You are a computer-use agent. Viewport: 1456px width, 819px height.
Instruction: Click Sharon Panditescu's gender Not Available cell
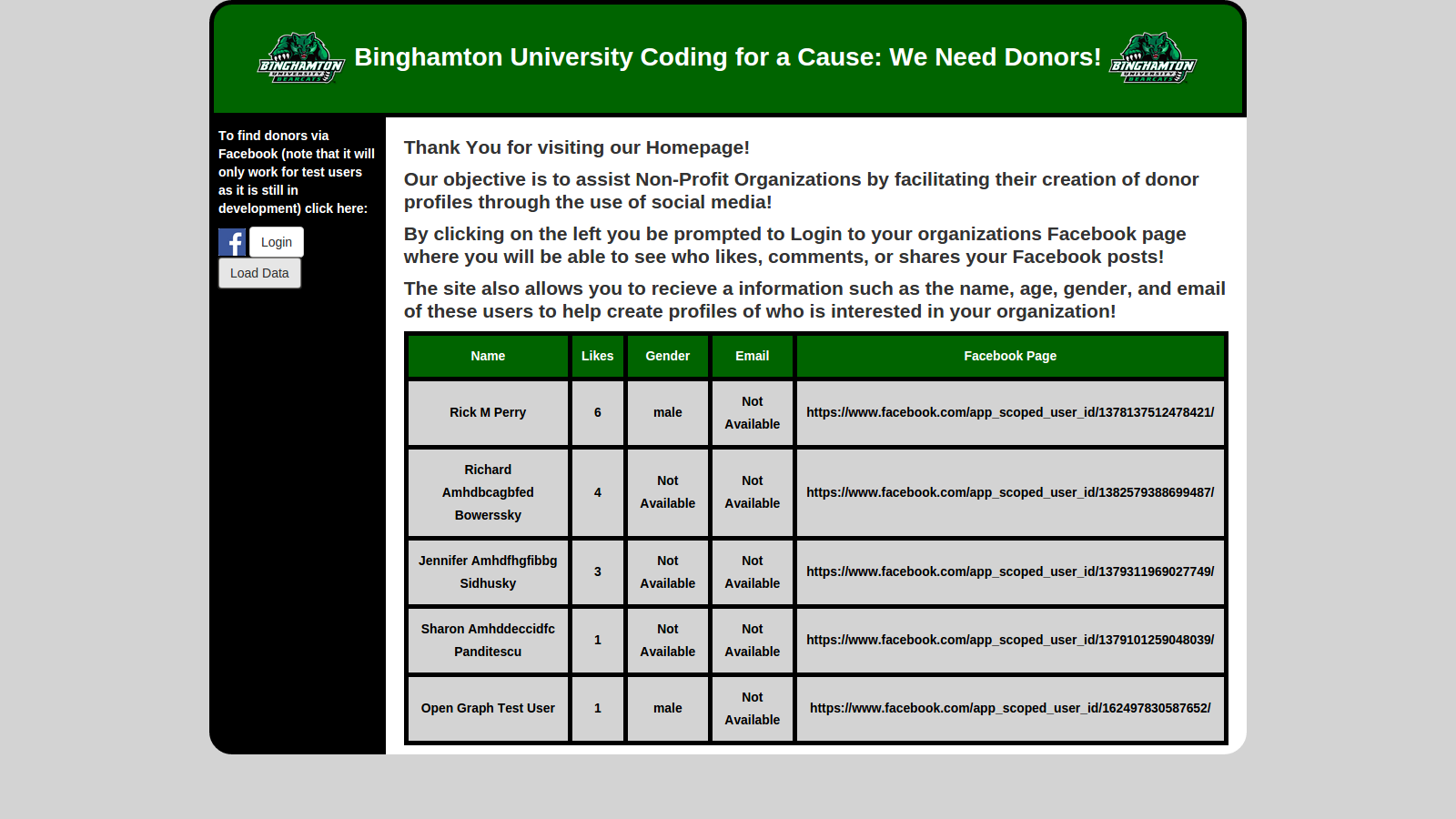(x=668, y=640)
